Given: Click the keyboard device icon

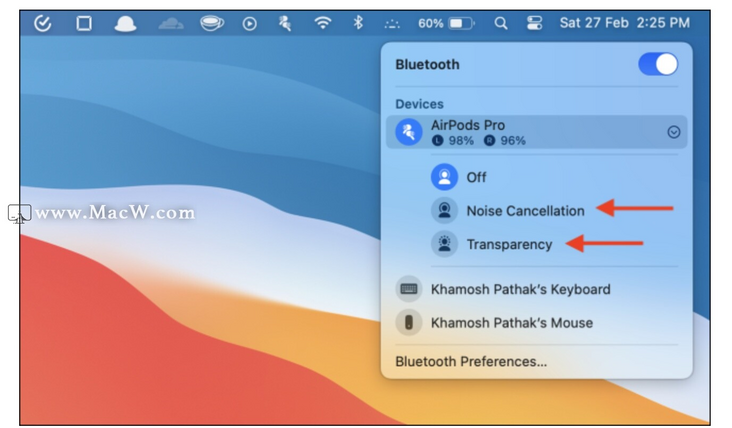Looking at the screenshot, I should tap(408, 289).
